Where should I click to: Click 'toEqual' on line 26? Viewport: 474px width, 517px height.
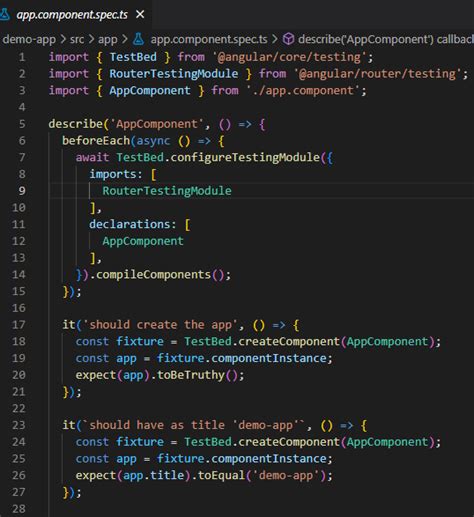tap(221, 475)
